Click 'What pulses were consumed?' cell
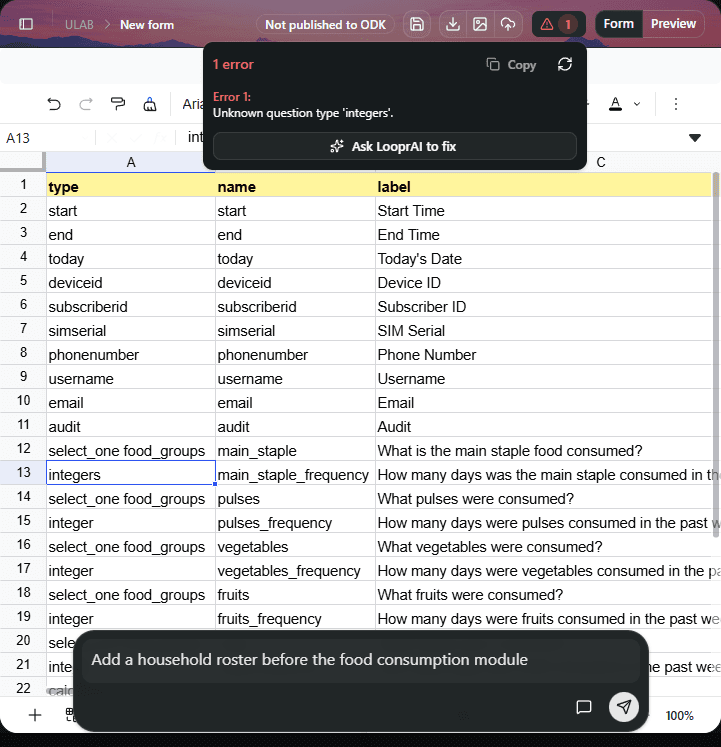Image resolution: width=721 pixels, height=747 pixels. point(543,497)
